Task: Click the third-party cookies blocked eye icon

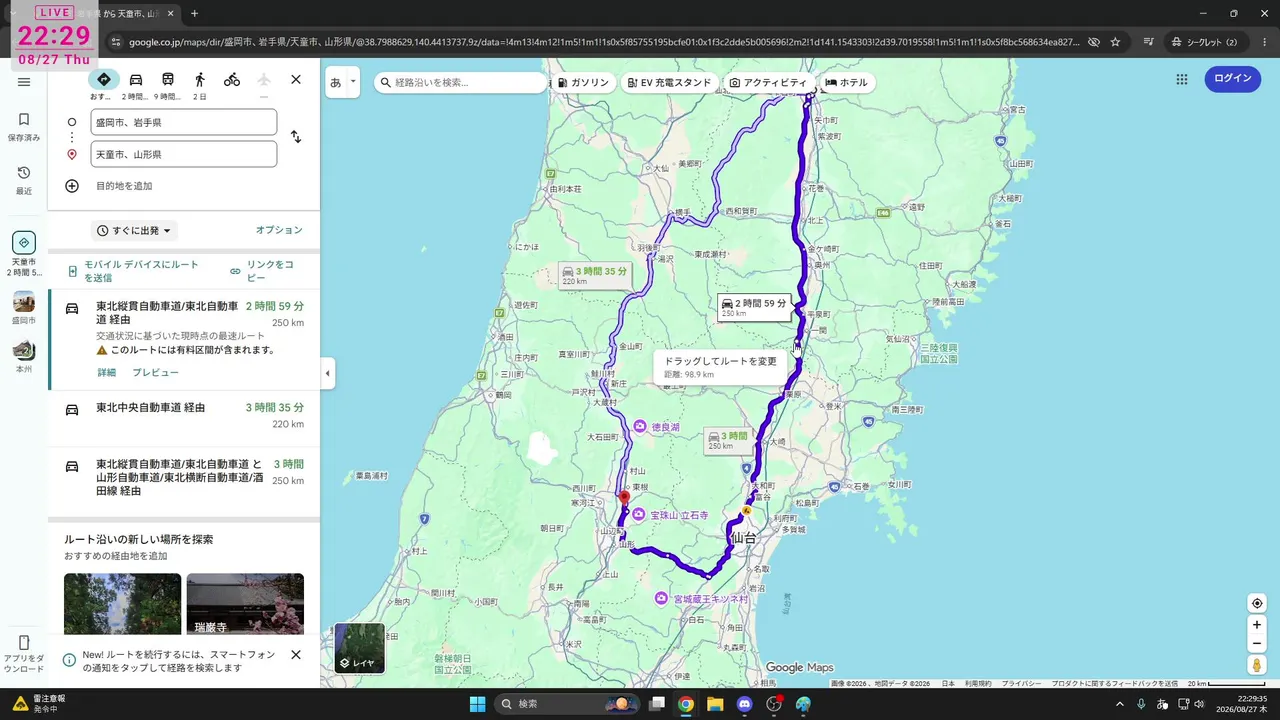Action: point(1093,42)
